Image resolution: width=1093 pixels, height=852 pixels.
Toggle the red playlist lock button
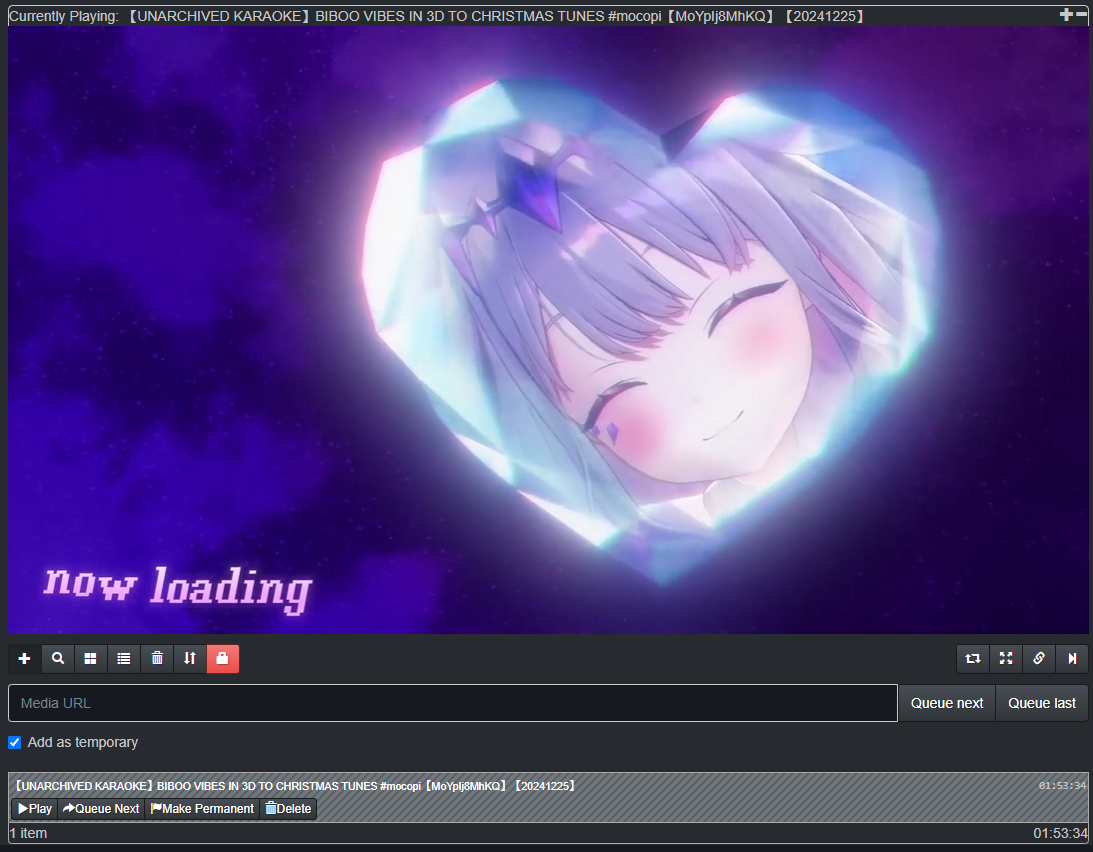tap(223, 659)
